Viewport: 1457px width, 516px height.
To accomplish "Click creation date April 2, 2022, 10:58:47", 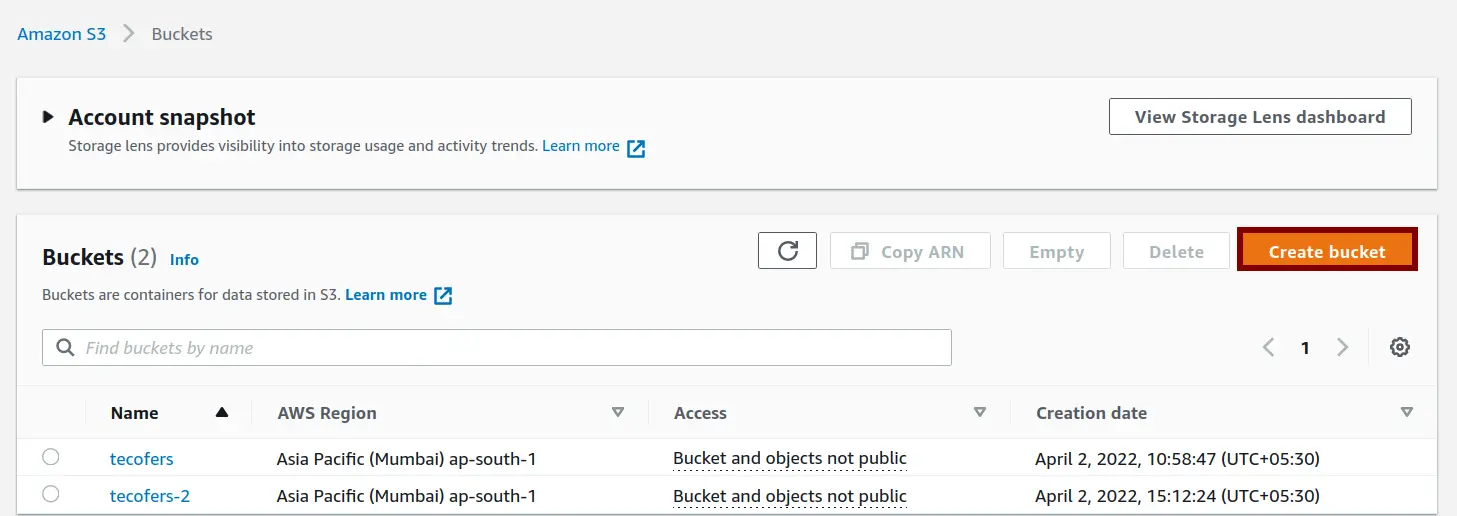I will [x=1178, y=459].
